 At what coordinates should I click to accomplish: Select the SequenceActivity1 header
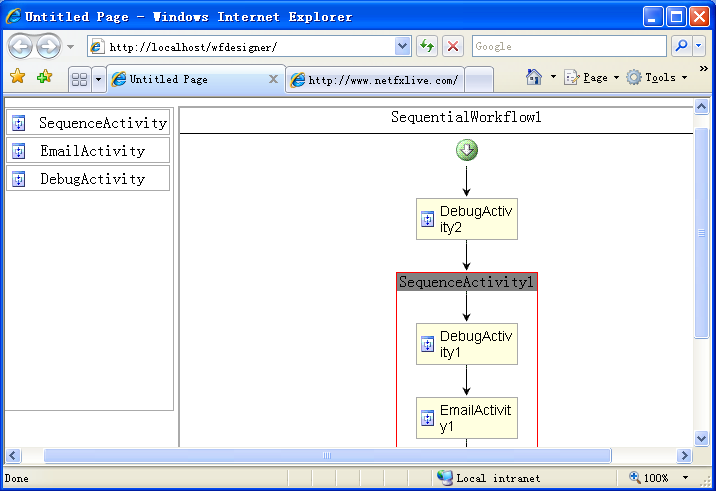467,282
